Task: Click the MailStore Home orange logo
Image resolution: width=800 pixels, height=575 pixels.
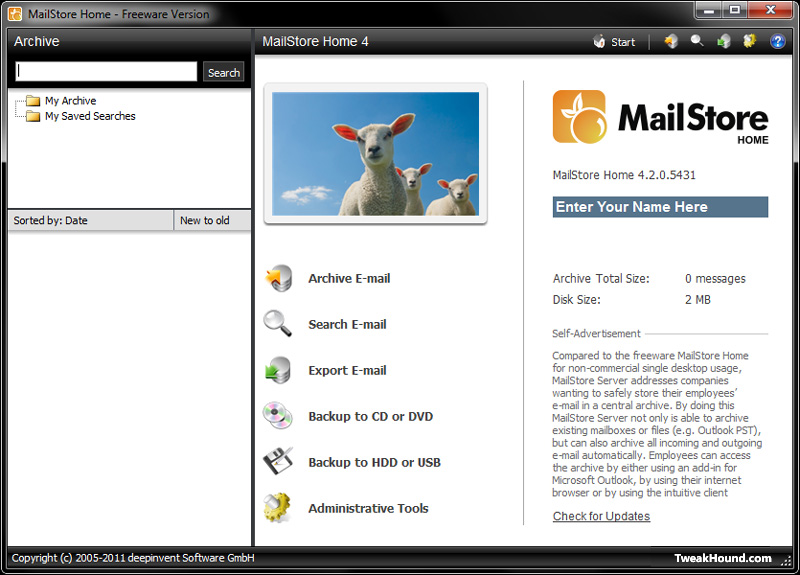Action: coord(580,117)
